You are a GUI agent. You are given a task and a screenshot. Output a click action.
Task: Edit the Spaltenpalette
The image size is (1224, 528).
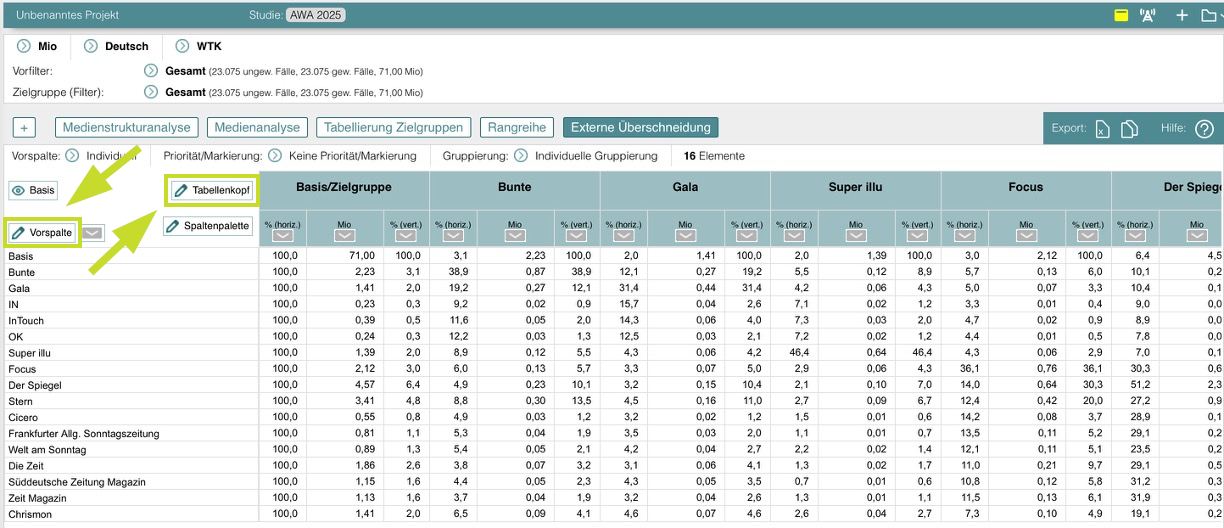click(208, 226)
